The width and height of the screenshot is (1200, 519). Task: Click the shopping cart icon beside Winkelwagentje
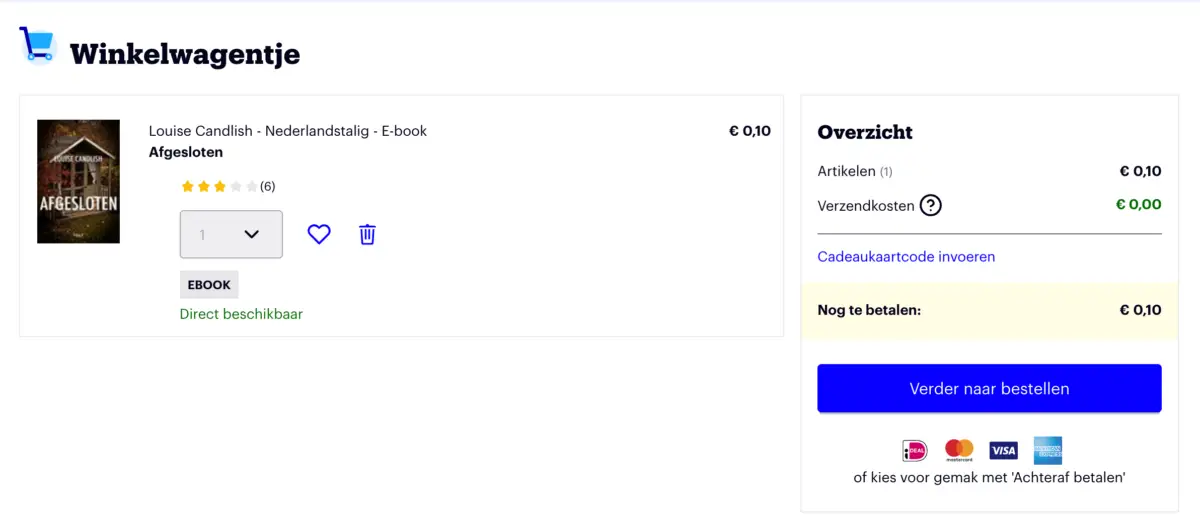pos(37,45)
